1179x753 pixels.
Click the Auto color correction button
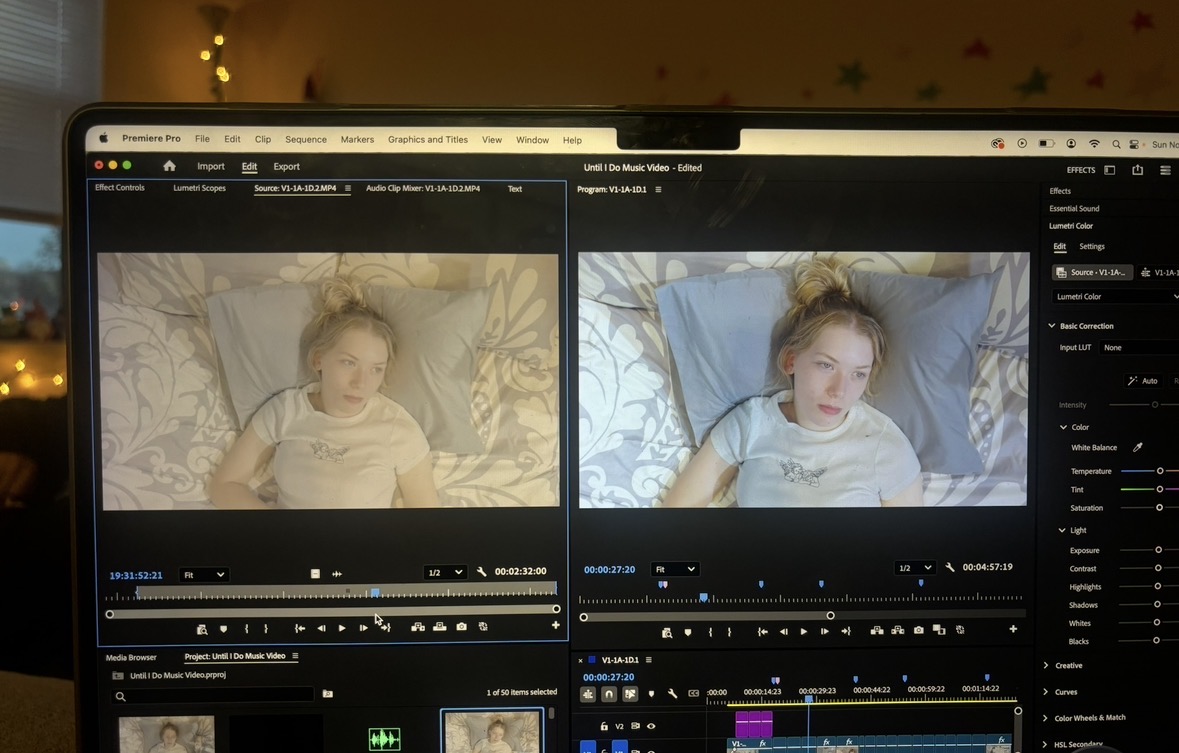(x=1142, y=381)
